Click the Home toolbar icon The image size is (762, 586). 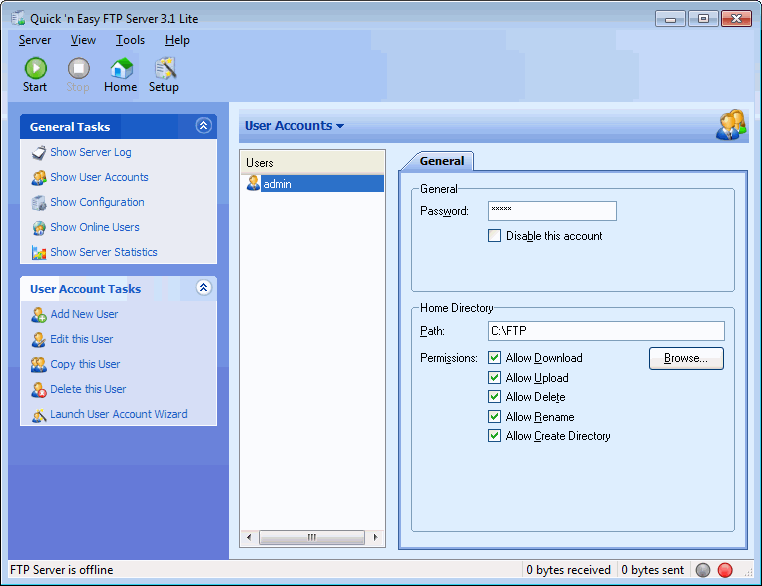[x=121, y=69]
